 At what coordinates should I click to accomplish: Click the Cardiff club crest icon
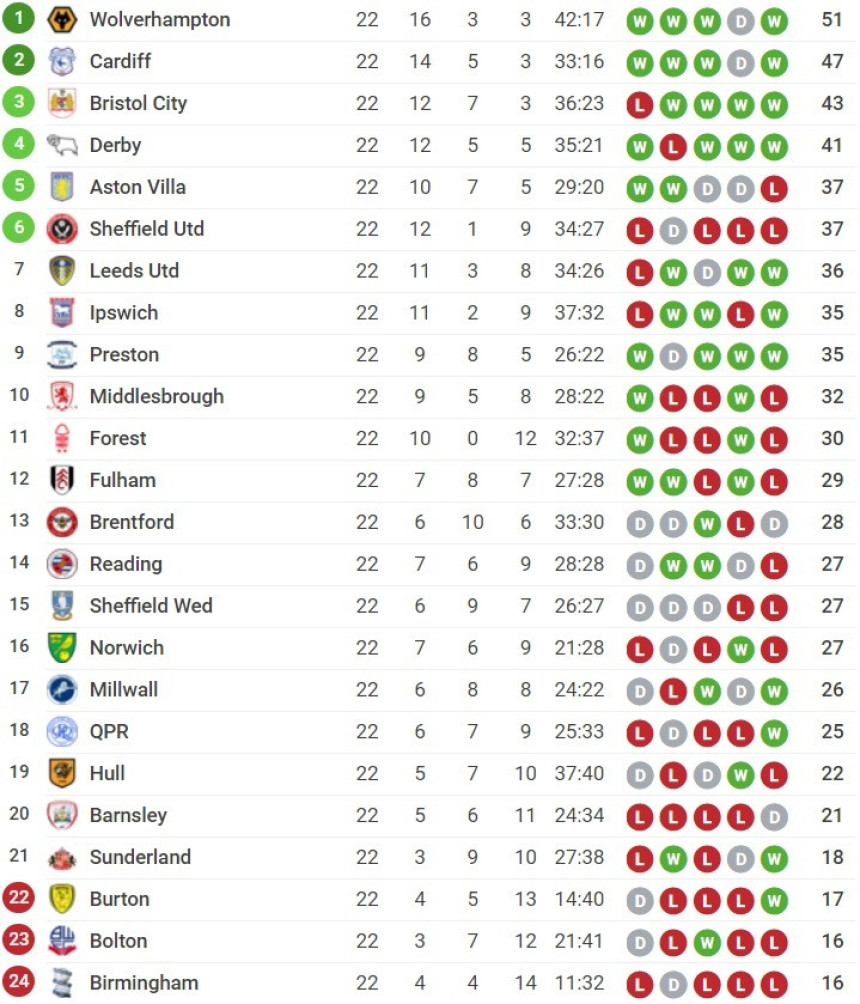(x=62, y=61)
